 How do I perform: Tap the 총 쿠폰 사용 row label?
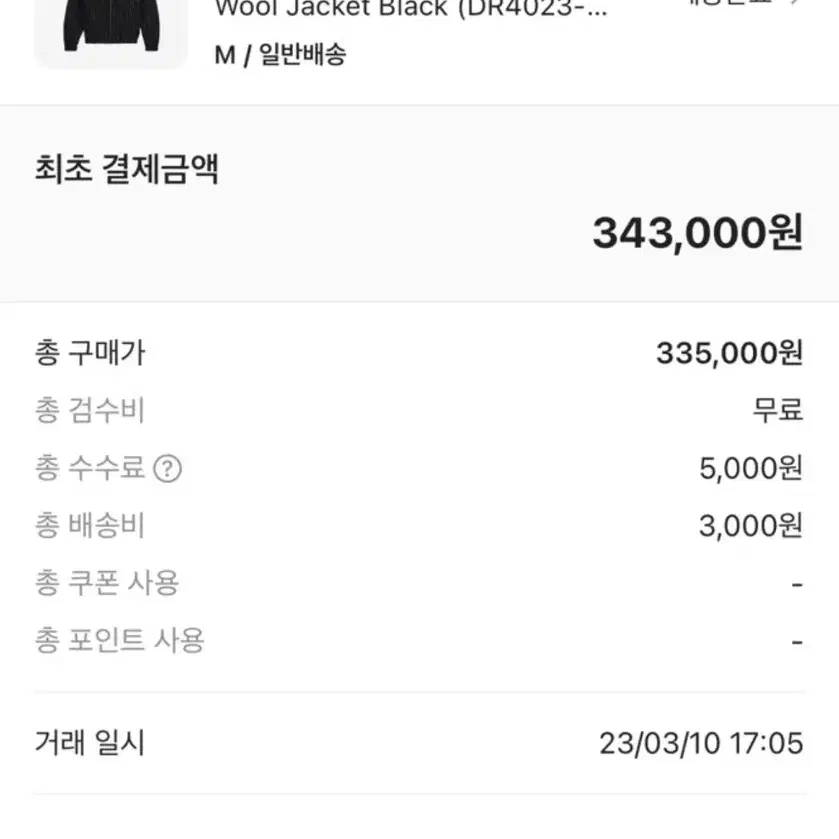pyautogui.click(x=107, y=583)
